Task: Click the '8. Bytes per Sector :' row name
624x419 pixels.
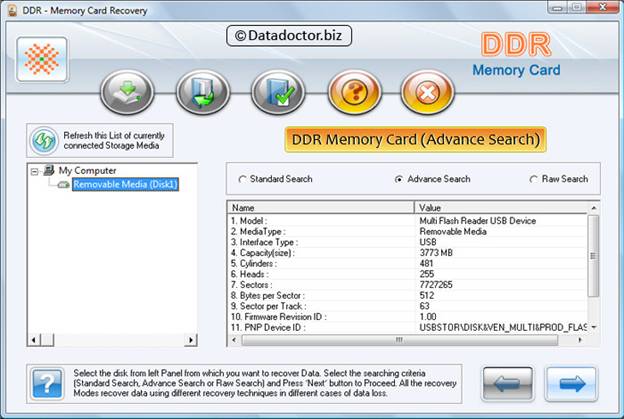Action: pyautogui.click(x=267, y=296)
